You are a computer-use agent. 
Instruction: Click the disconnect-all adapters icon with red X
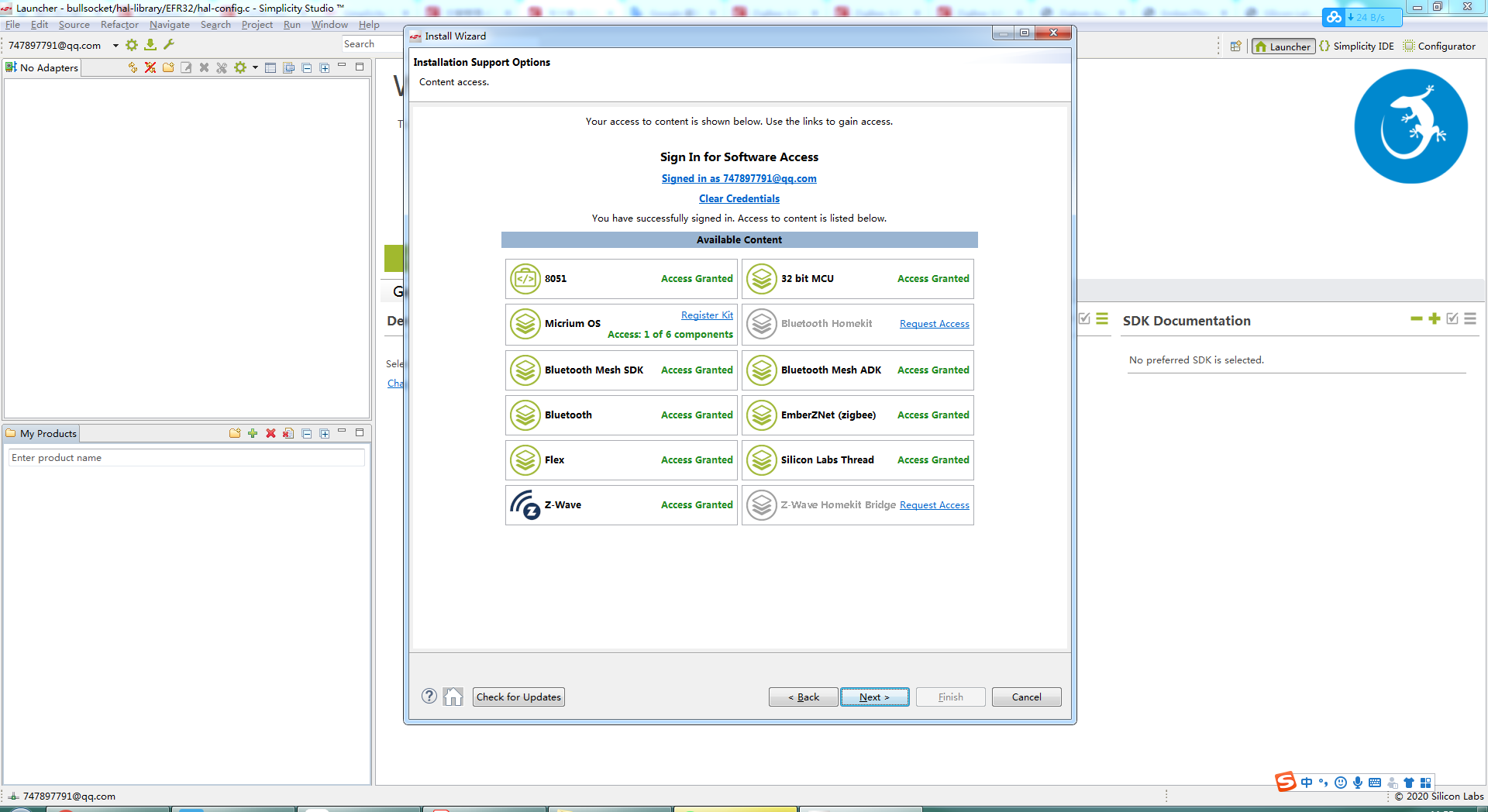click(x=150, y=67)
